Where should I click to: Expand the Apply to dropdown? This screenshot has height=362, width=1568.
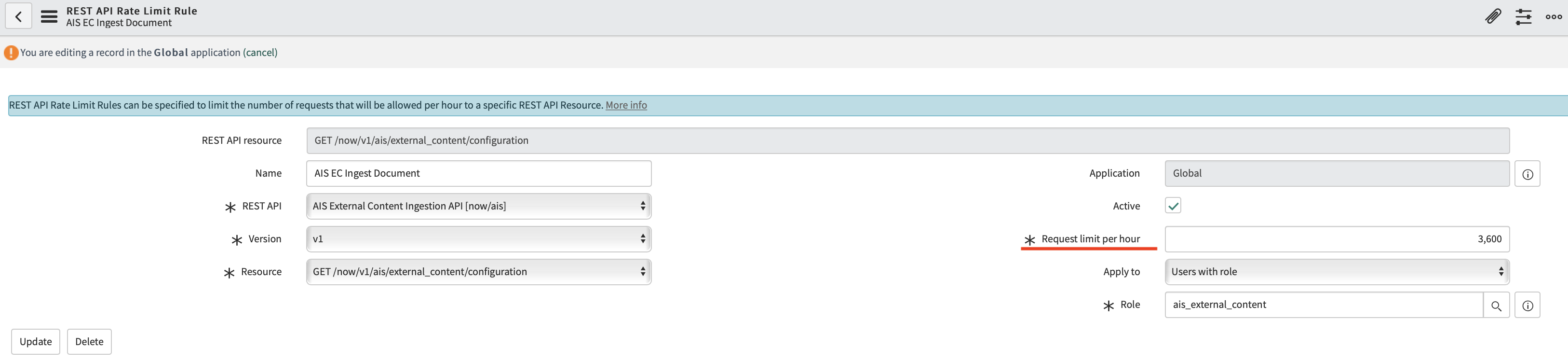(x=1337, y=272)
